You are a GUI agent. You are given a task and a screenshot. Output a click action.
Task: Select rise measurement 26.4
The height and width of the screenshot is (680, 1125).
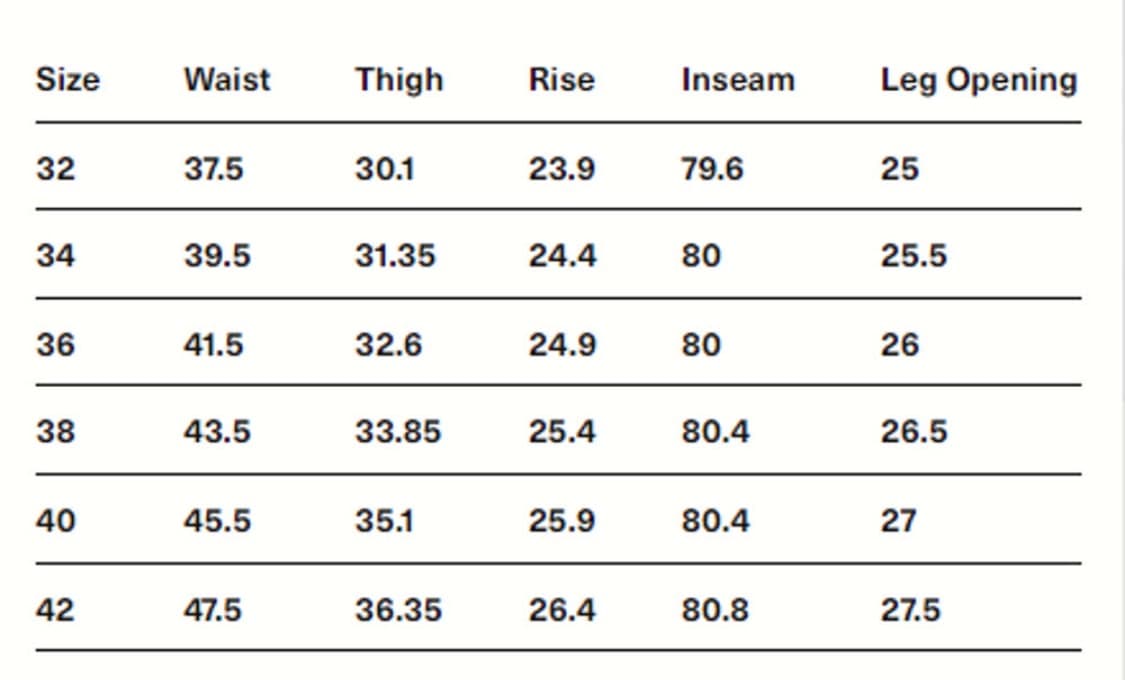click(x=562, y=610)
